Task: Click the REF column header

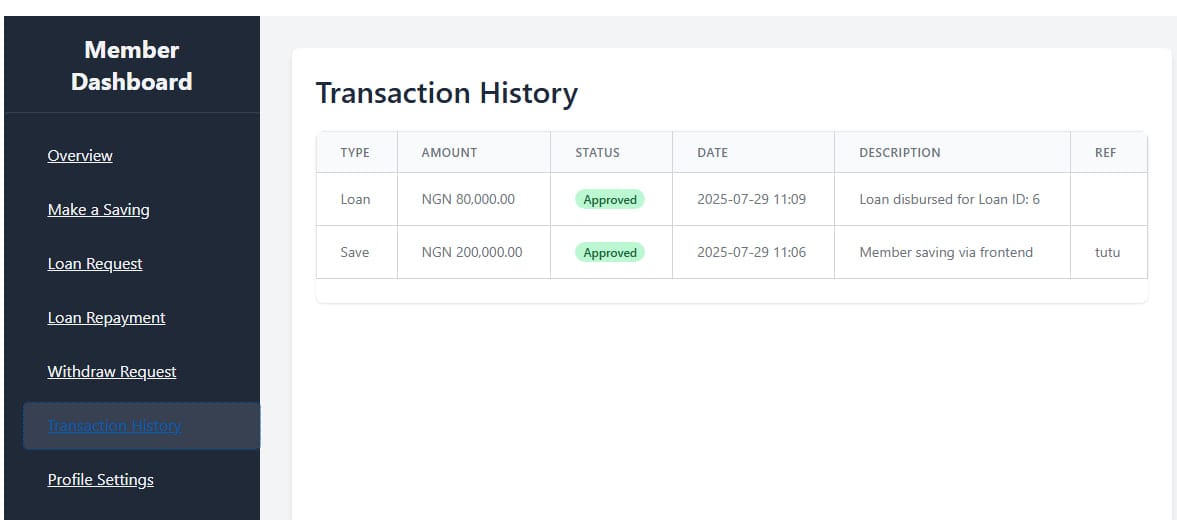Action: click(x=1105, y=153)
